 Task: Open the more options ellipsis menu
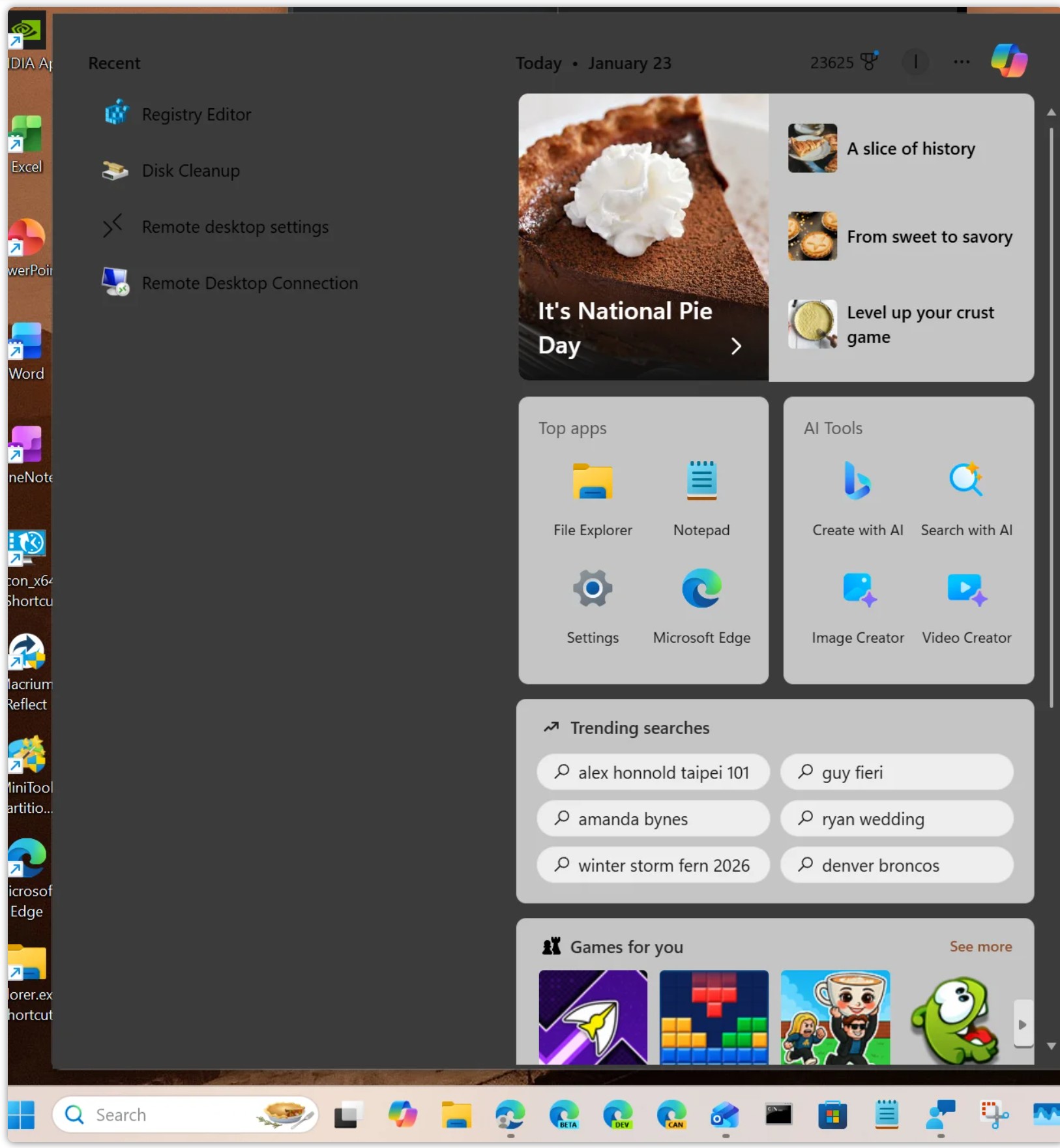(x=960, y=62)
